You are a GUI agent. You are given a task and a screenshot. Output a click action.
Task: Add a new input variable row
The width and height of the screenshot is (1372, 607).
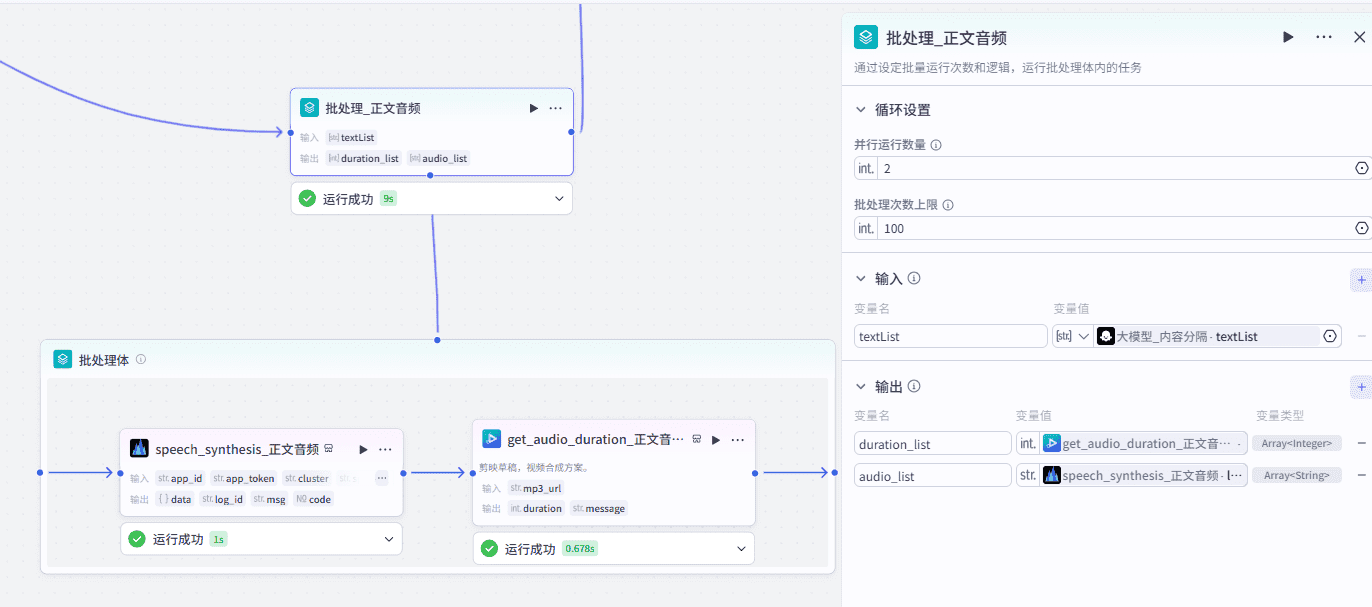[x=1361, y=279]
